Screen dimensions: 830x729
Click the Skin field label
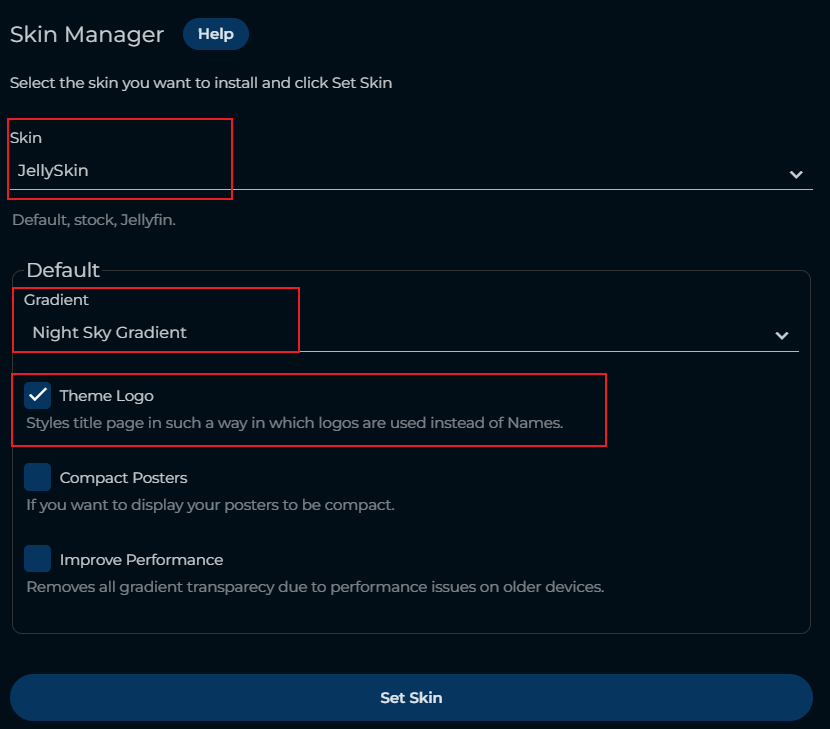click(26, 138)
